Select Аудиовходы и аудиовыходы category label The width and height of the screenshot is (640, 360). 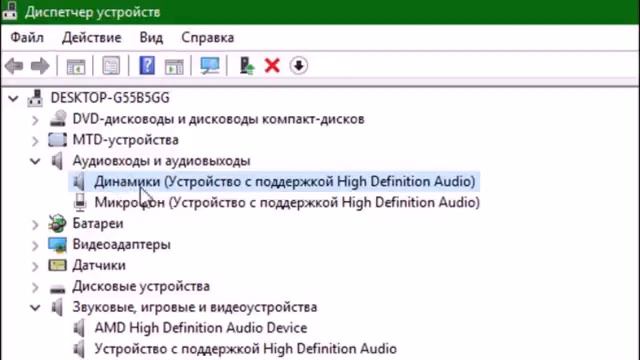coord(161,161)
